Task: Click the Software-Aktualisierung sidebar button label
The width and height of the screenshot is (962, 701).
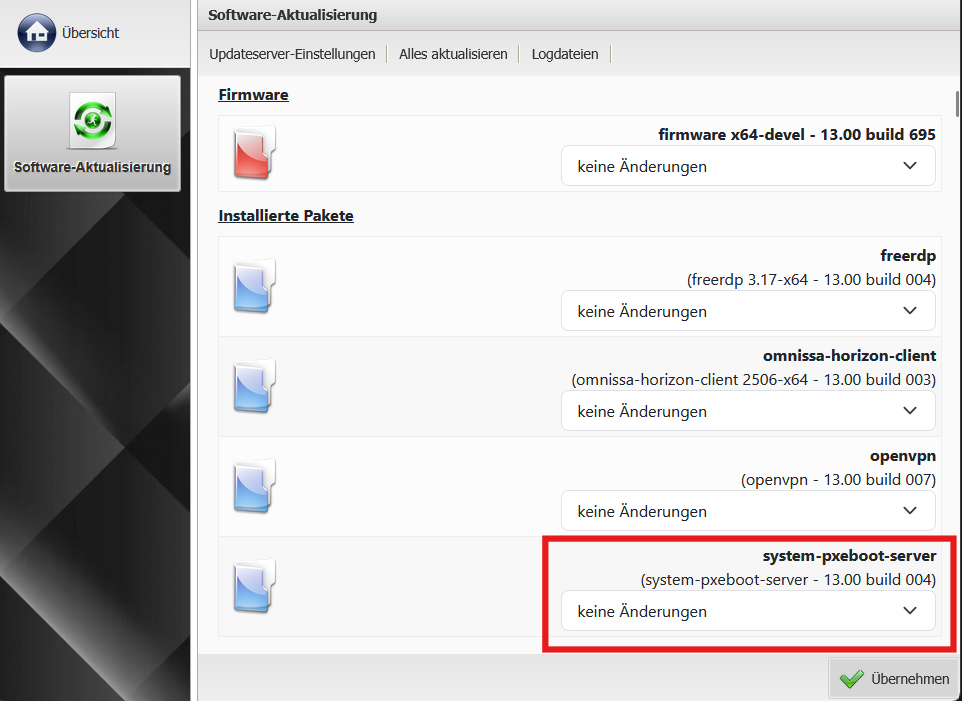Action: pyautogui.click(x=92, y=168)
